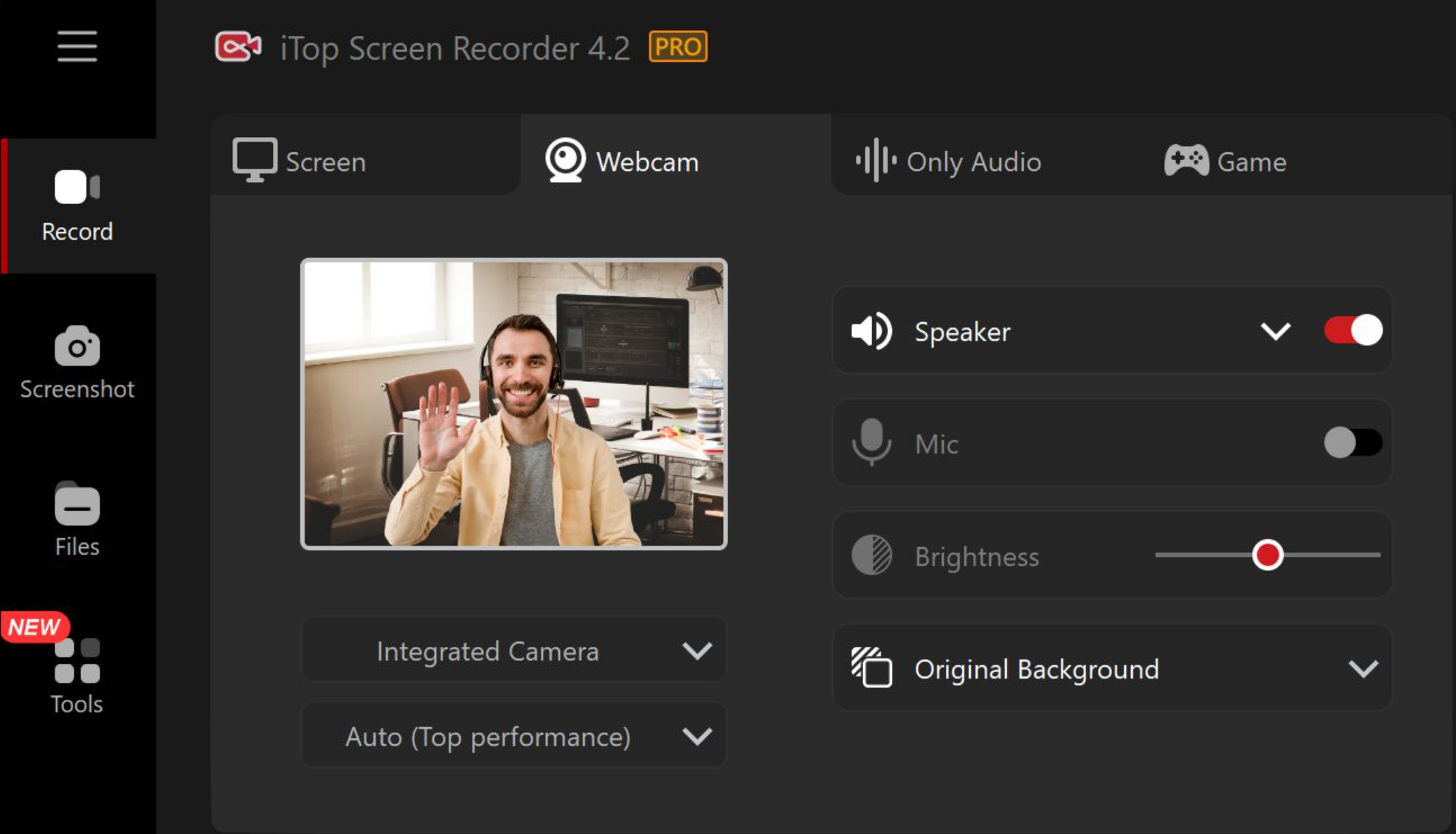This screenshot has width=1456, height=834.
Task: Click the Brightness slider handle
Action: (x=1267, y=555)
